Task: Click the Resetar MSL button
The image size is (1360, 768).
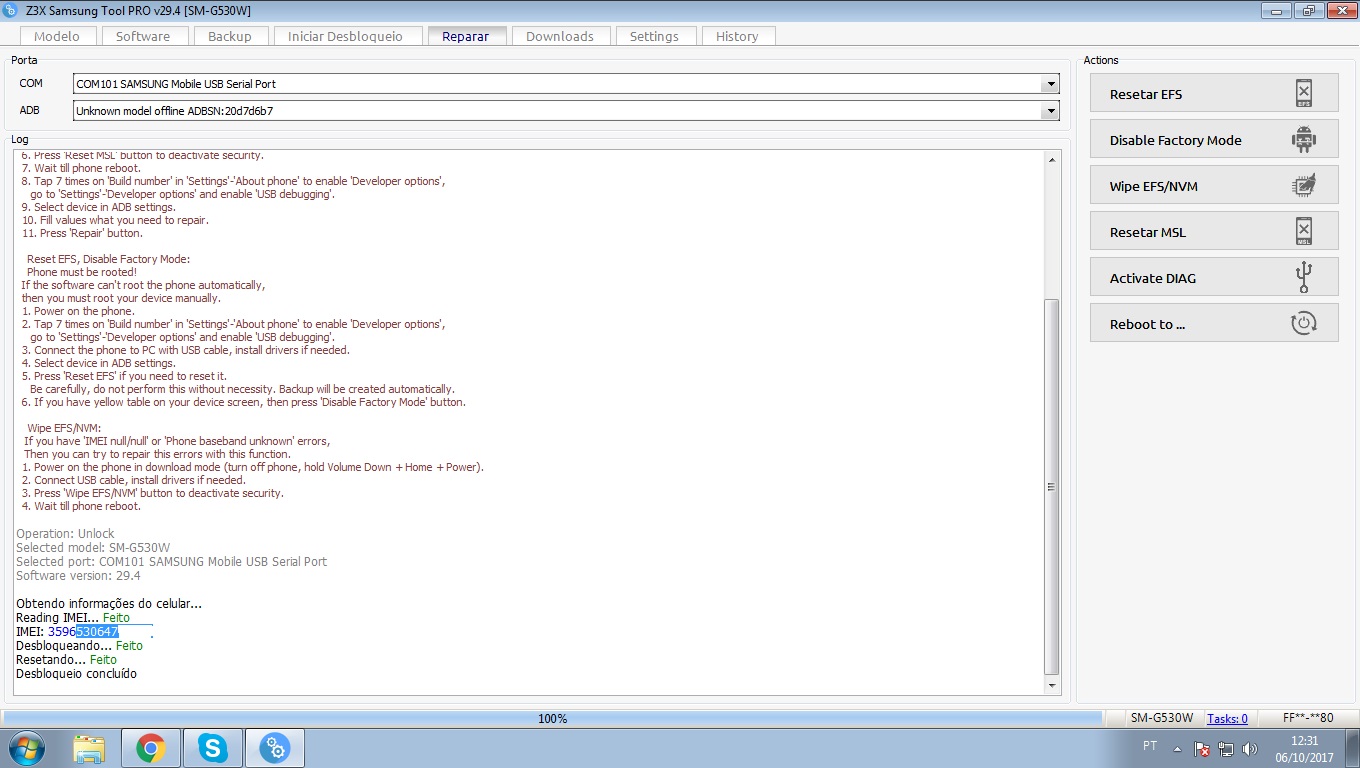Action: coord(1214,231)
